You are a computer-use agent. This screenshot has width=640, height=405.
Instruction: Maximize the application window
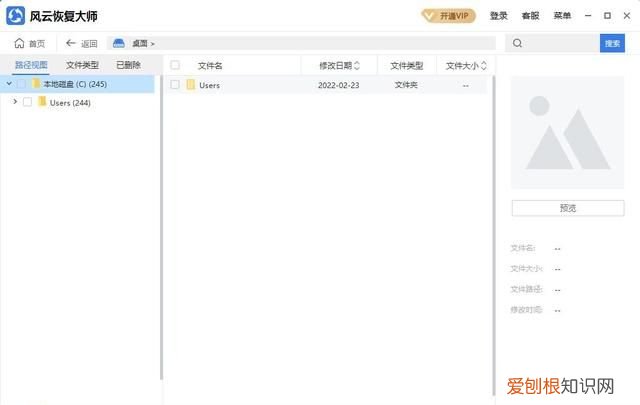coord(607,16)
